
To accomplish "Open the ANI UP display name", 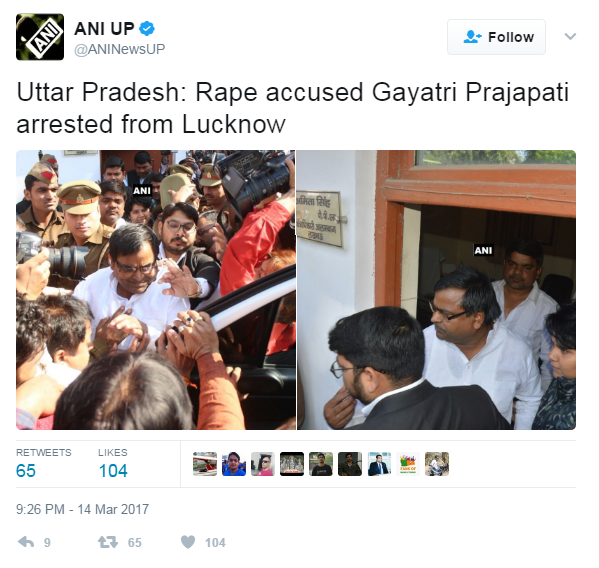I will point(104,29).
